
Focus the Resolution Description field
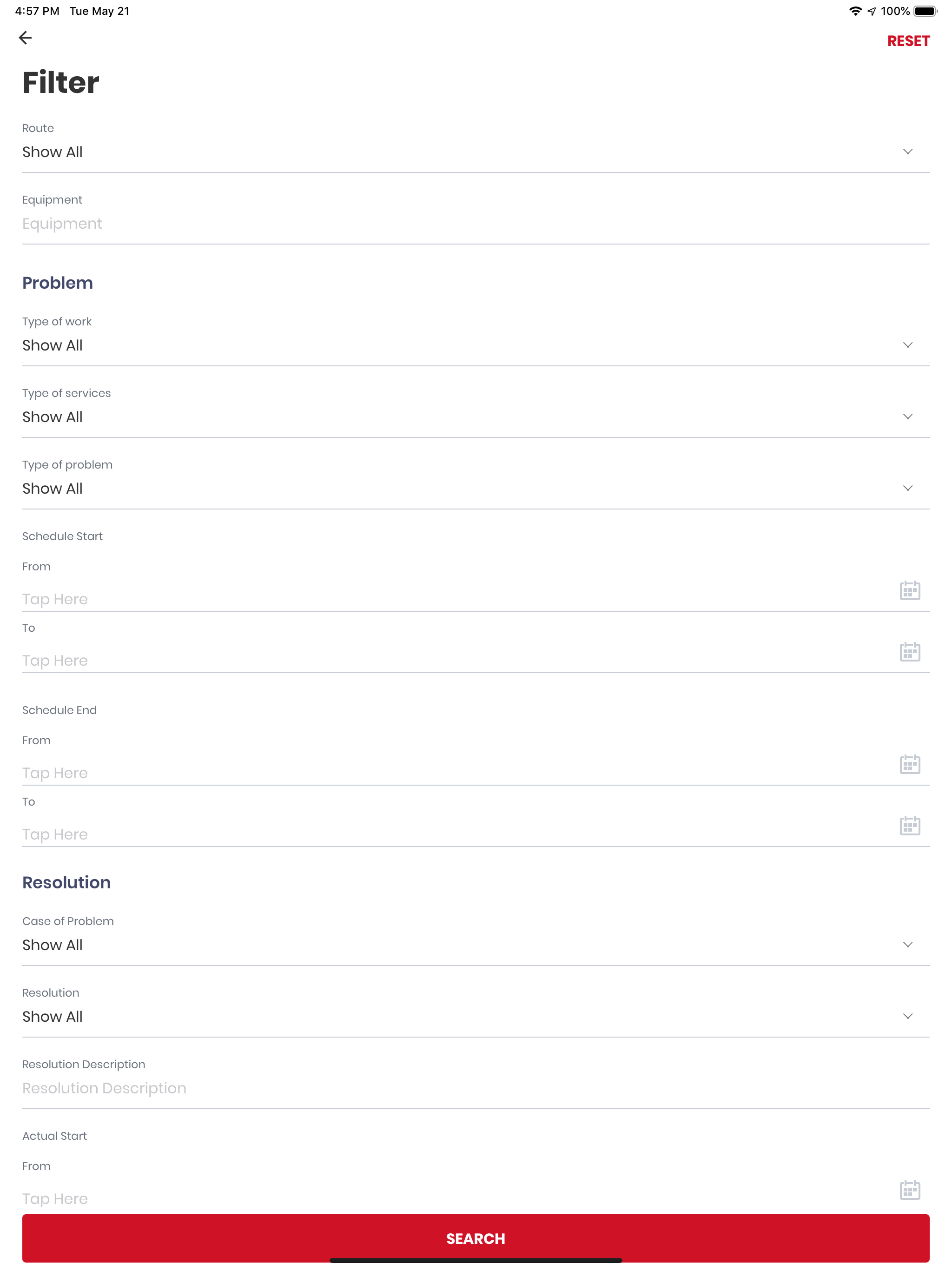coord(476,1088)
